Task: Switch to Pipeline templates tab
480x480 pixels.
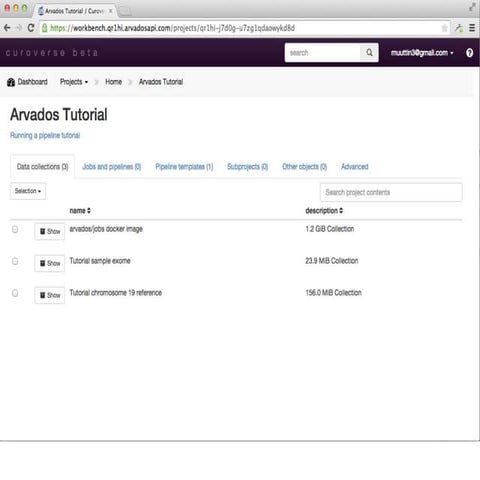Action: pos(184,167)
